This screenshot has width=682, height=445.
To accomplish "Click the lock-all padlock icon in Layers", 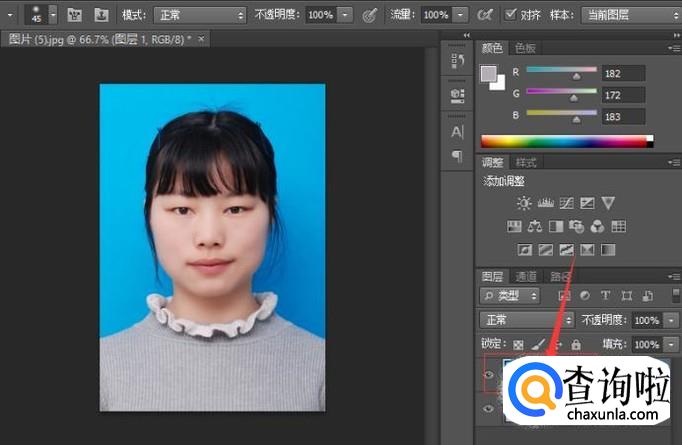I will [576, 344].
